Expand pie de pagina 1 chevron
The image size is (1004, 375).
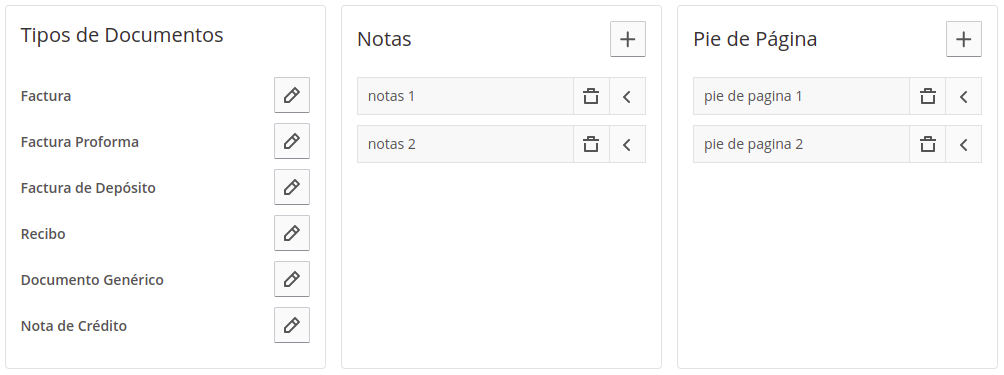[964, 97]
